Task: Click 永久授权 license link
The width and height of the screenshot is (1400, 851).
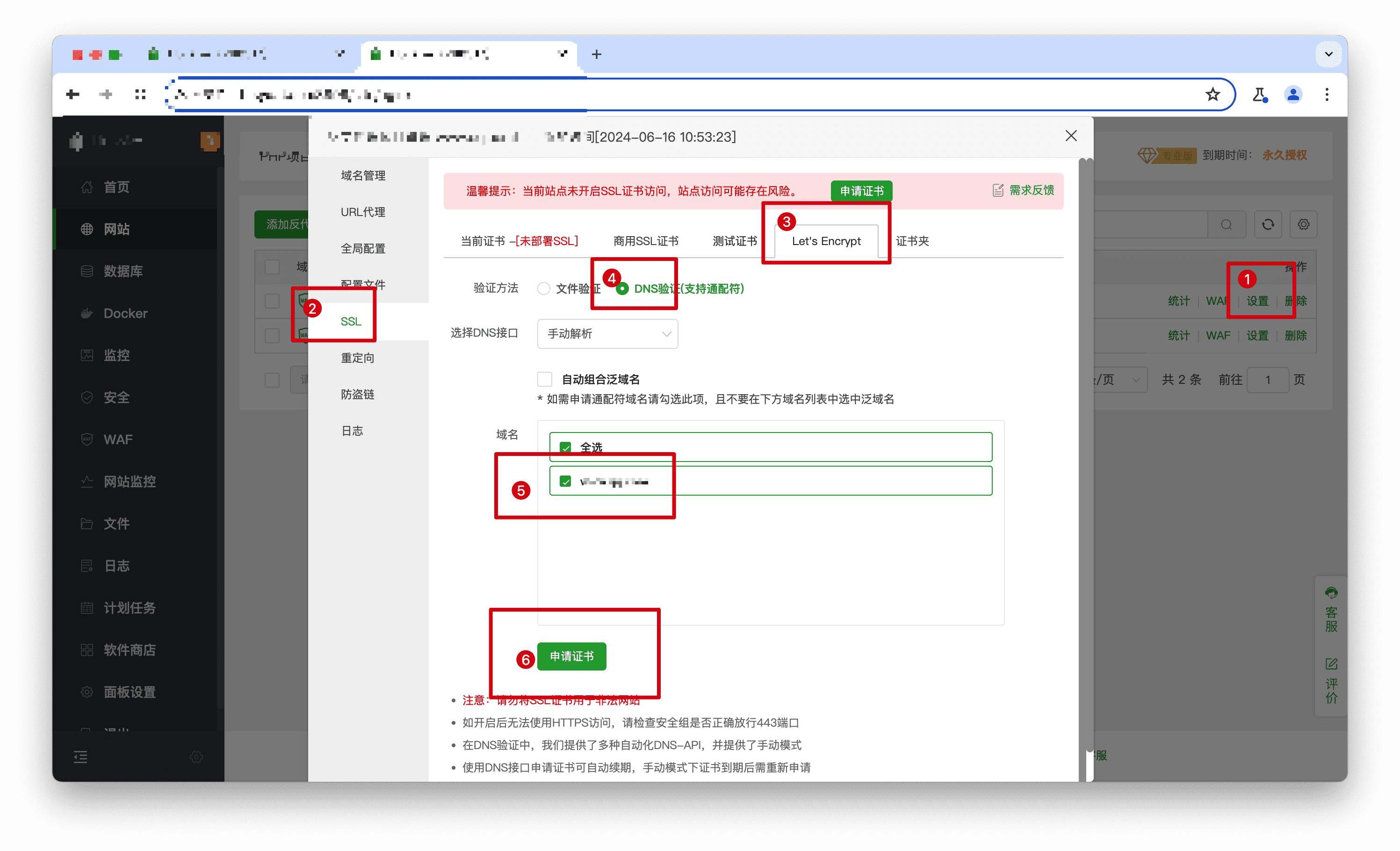Action: pos(1284,155)
